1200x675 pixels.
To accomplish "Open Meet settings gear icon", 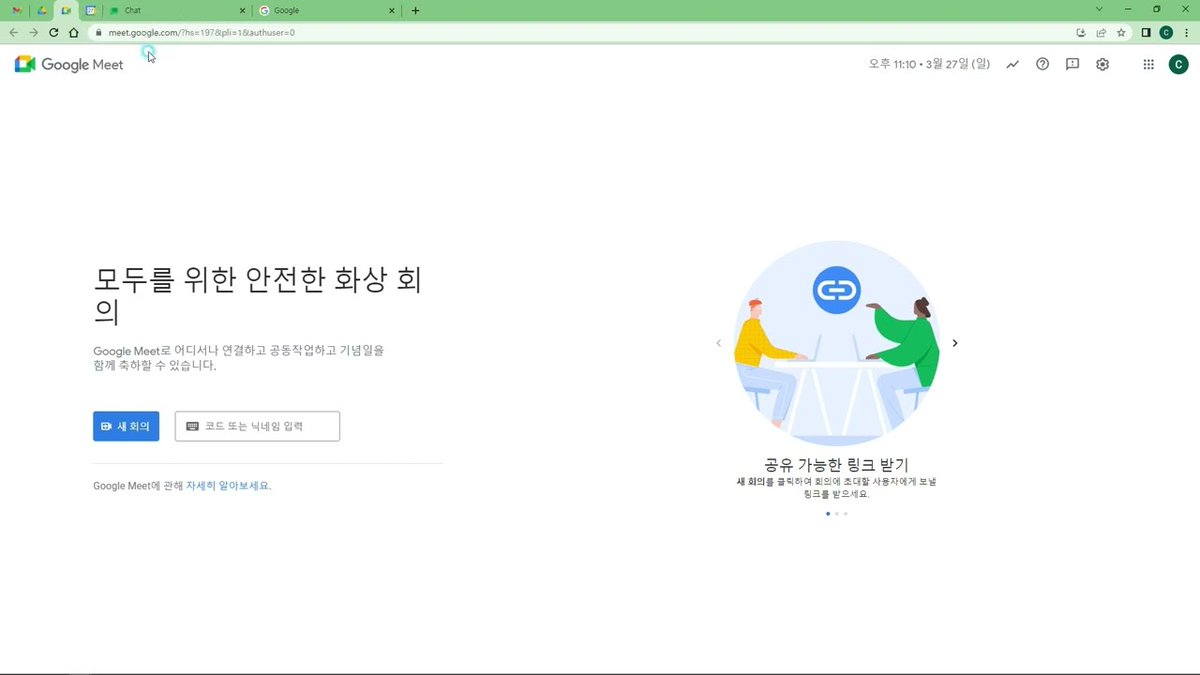I will coord(1102,64).
